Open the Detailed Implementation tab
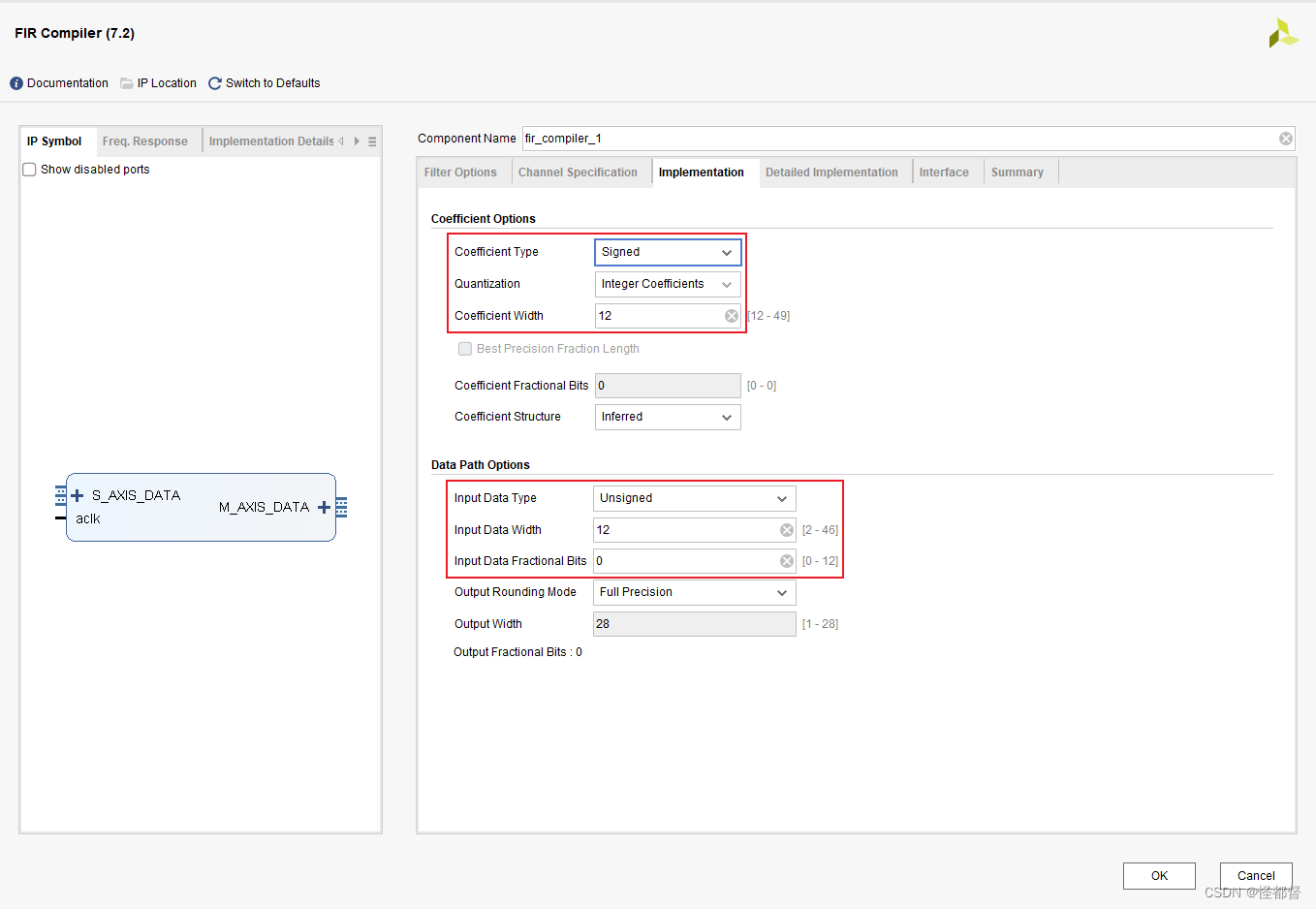The width and height of the screenshot is (1316, 909). [x=831, y=172]
